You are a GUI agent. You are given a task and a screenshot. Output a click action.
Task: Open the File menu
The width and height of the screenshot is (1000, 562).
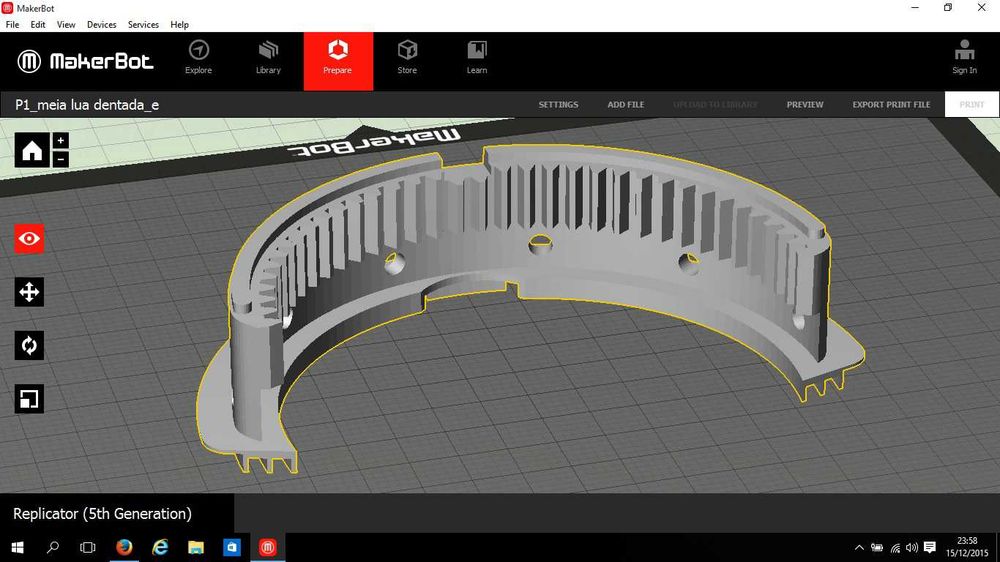[12, 25]
